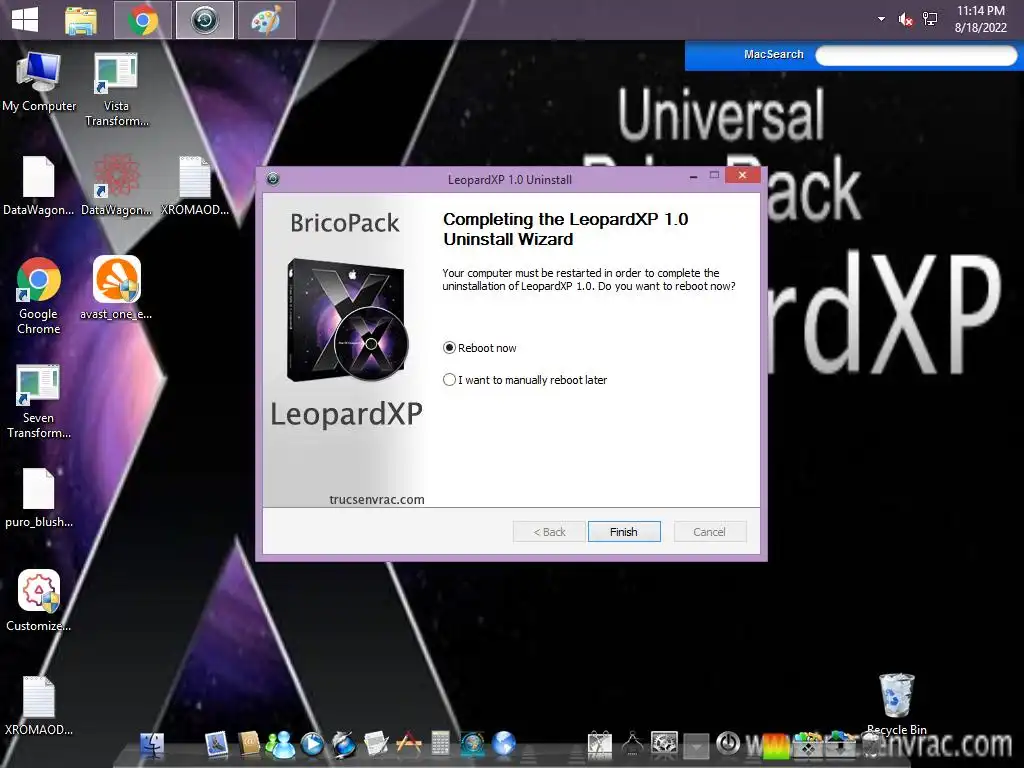Select XROMAOD notepad file near top
The height and width of the screenshot is (768, 1024).
[195, 185]
